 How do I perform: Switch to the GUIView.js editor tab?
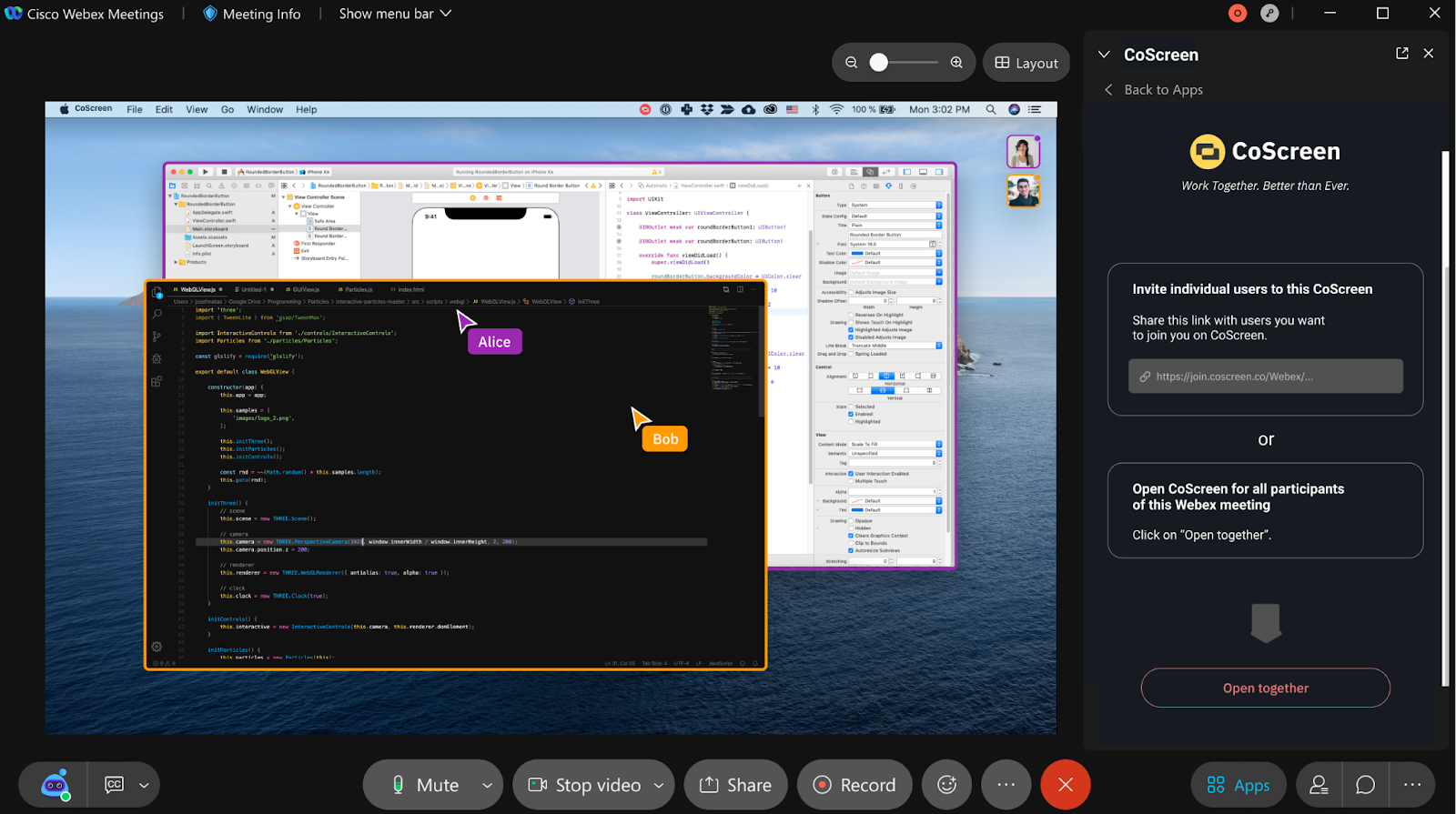point(303,289)
